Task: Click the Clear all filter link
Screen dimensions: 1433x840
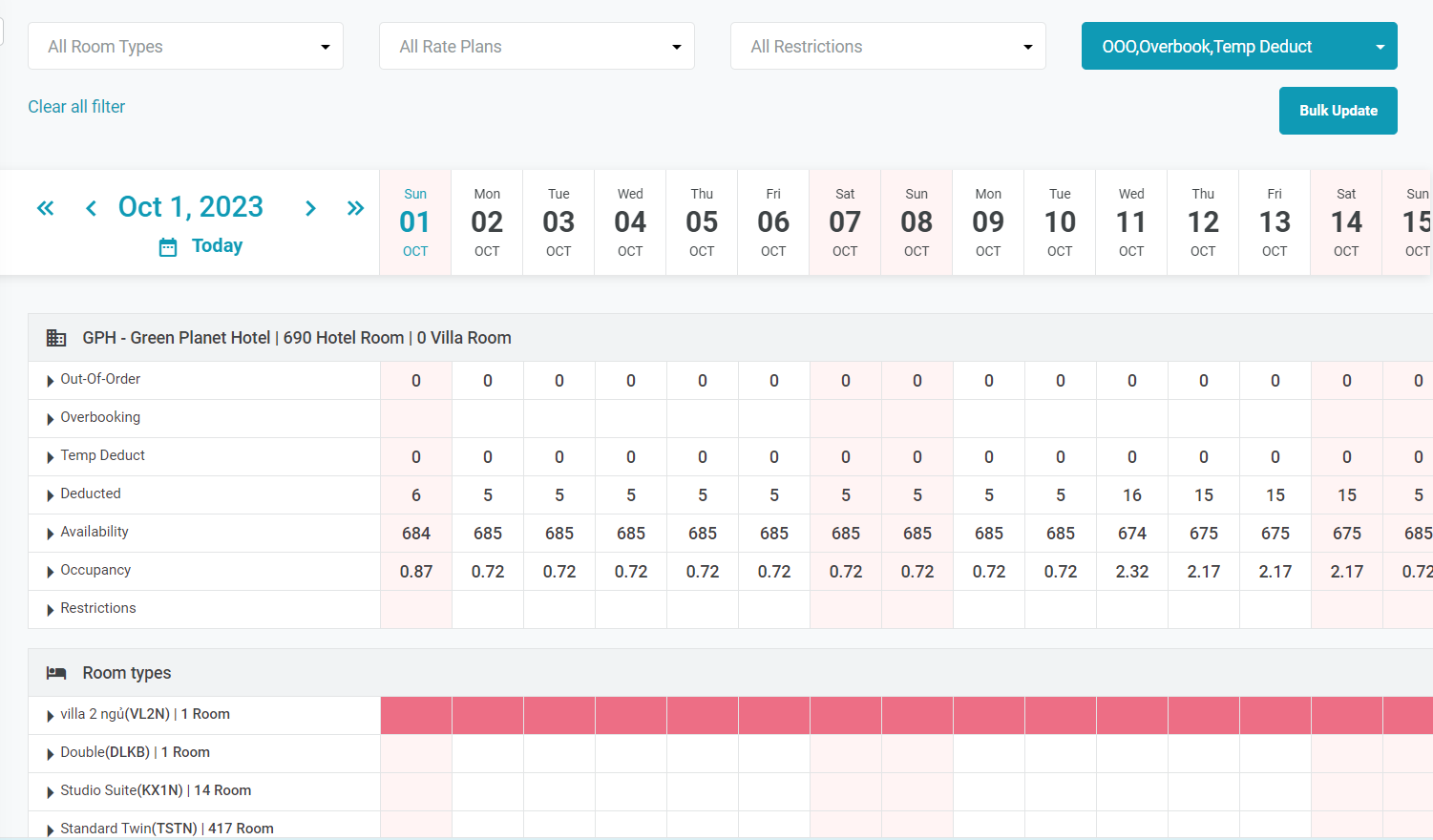Action: point(76,107)
